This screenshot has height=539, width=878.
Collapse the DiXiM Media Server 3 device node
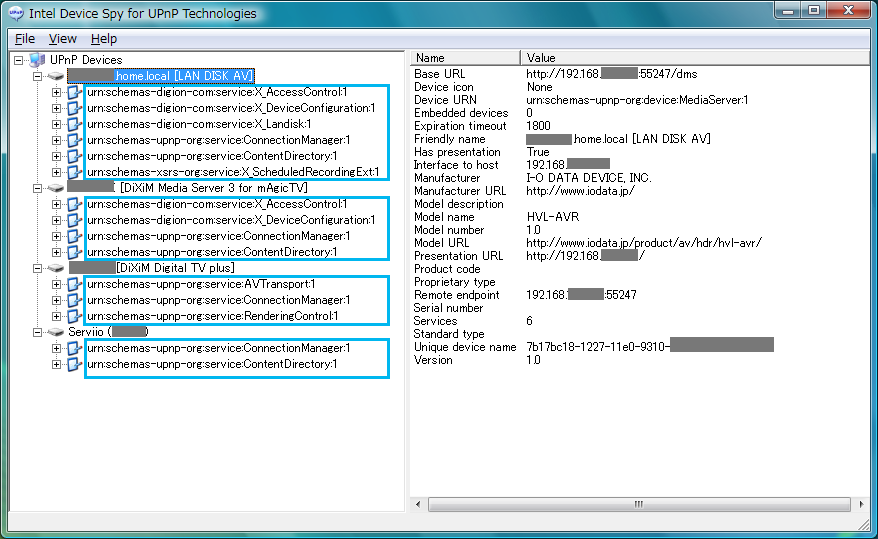click(x=38, y=188)
